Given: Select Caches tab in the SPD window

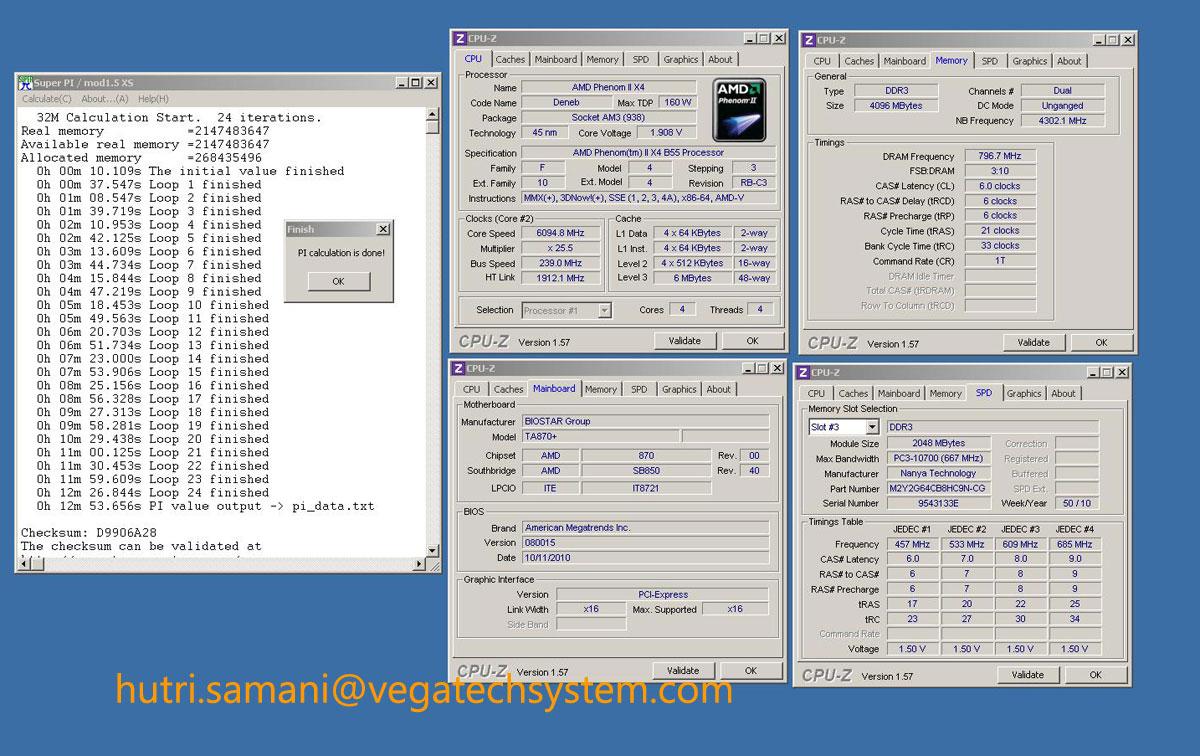Looking at the screenshot, I should tap(853, 394).
